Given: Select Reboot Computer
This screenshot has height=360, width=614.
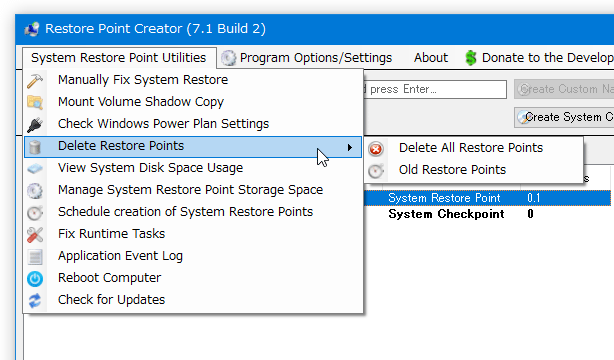Looking at the screenshot, I should pyautogui.click(x=193, y=278).
